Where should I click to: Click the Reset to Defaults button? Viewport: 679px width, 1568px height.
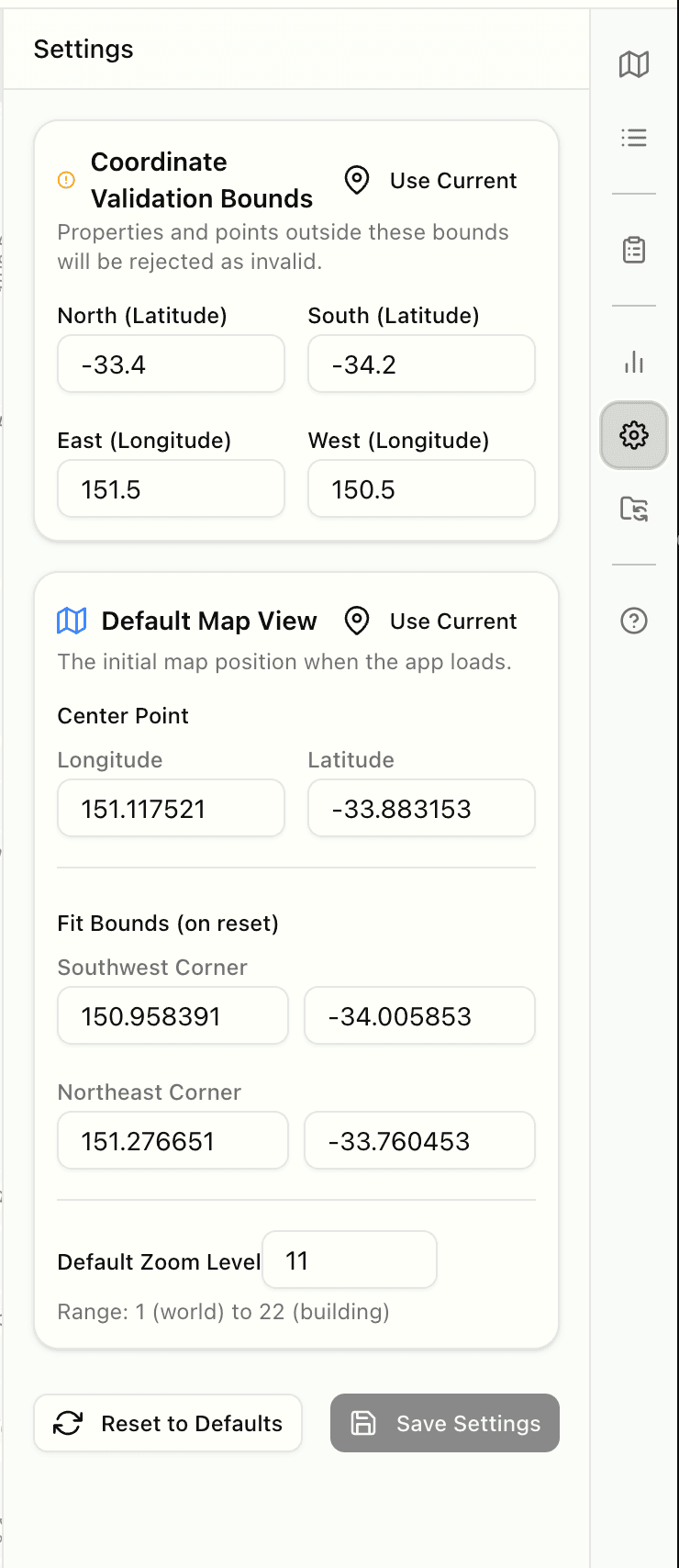point(167,1423)
